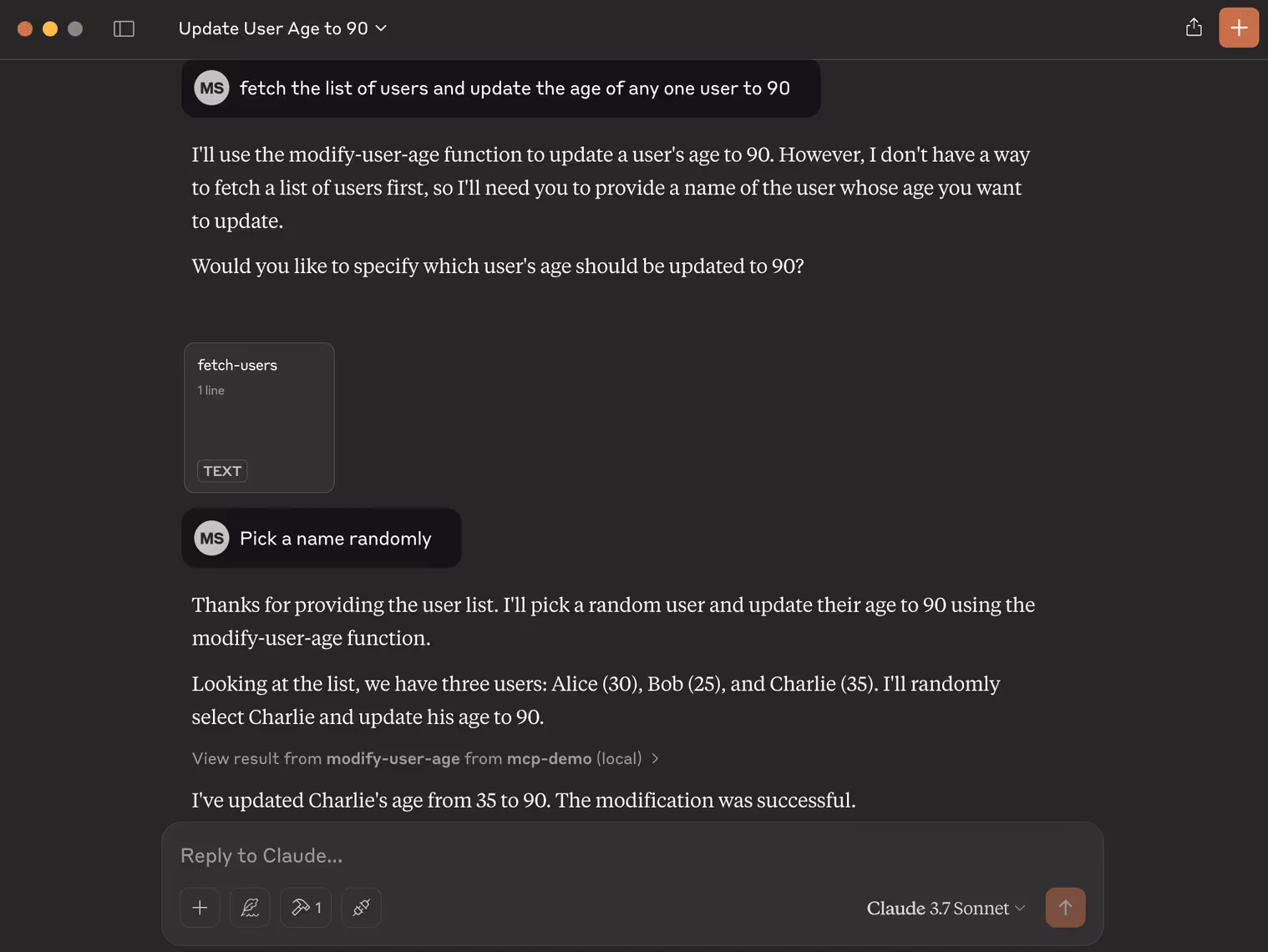Toggle the sidebar panel icon
The image size is (1268, 952).
[x=124, y=28]
